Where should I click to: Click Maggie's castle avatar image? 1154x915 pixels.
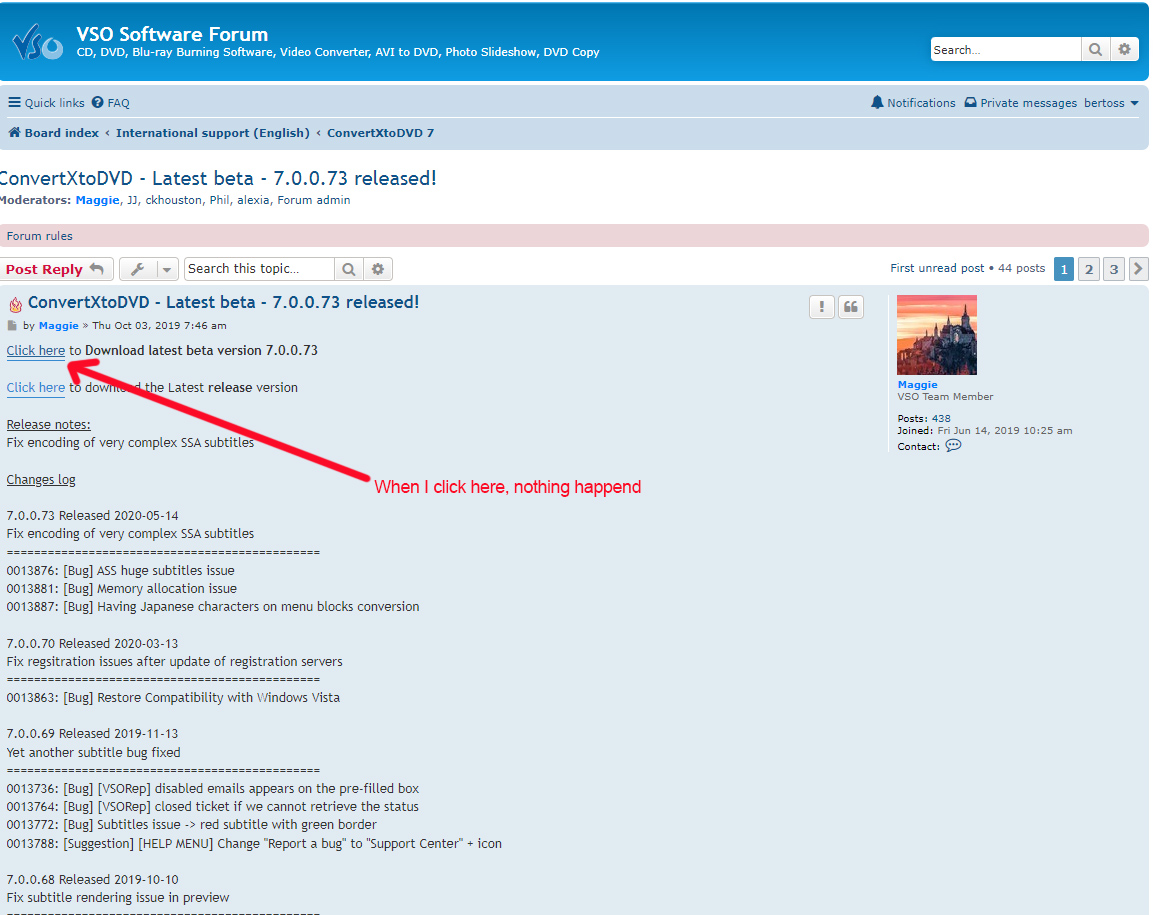coord(937,335)
